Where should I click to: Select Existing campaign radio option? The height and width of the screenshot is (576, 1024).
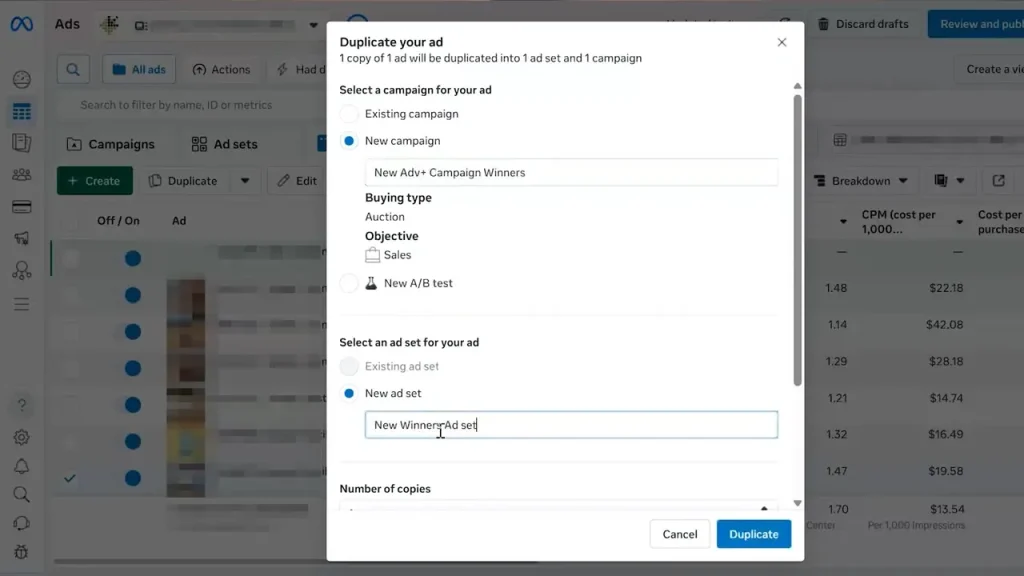pyautogui.click(x=349, y=114)
